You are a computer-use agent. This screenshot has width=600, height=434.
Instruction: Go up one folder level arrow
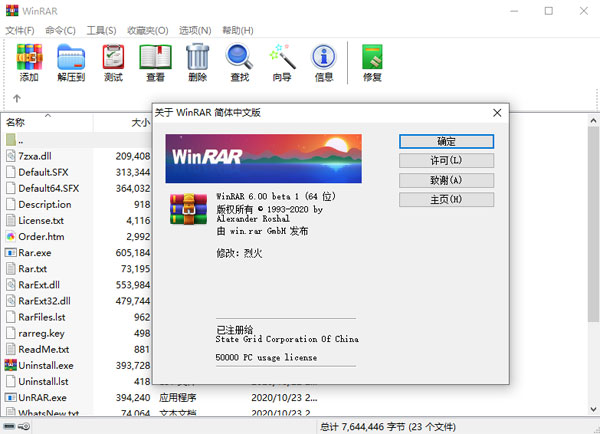click(16, 98)
